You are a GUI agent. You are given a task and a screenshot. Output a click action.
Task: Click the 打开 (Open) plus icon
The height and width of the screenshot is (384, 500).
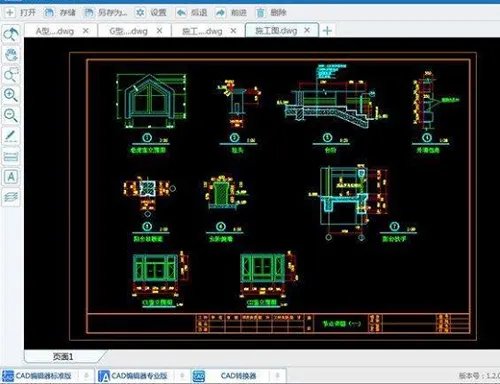10,13
